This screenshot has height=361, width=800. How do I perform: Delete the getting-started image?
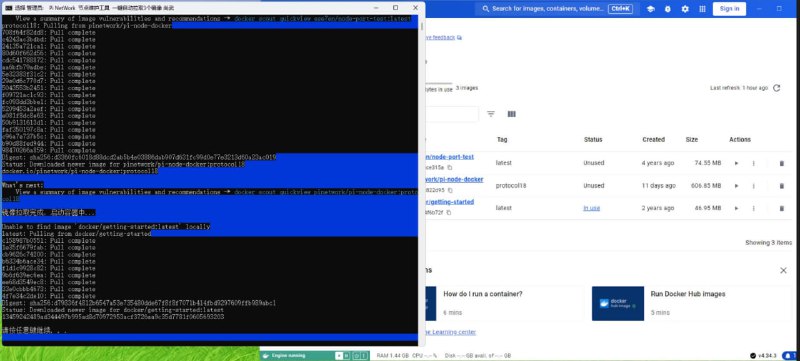click(x=781, y=209)
